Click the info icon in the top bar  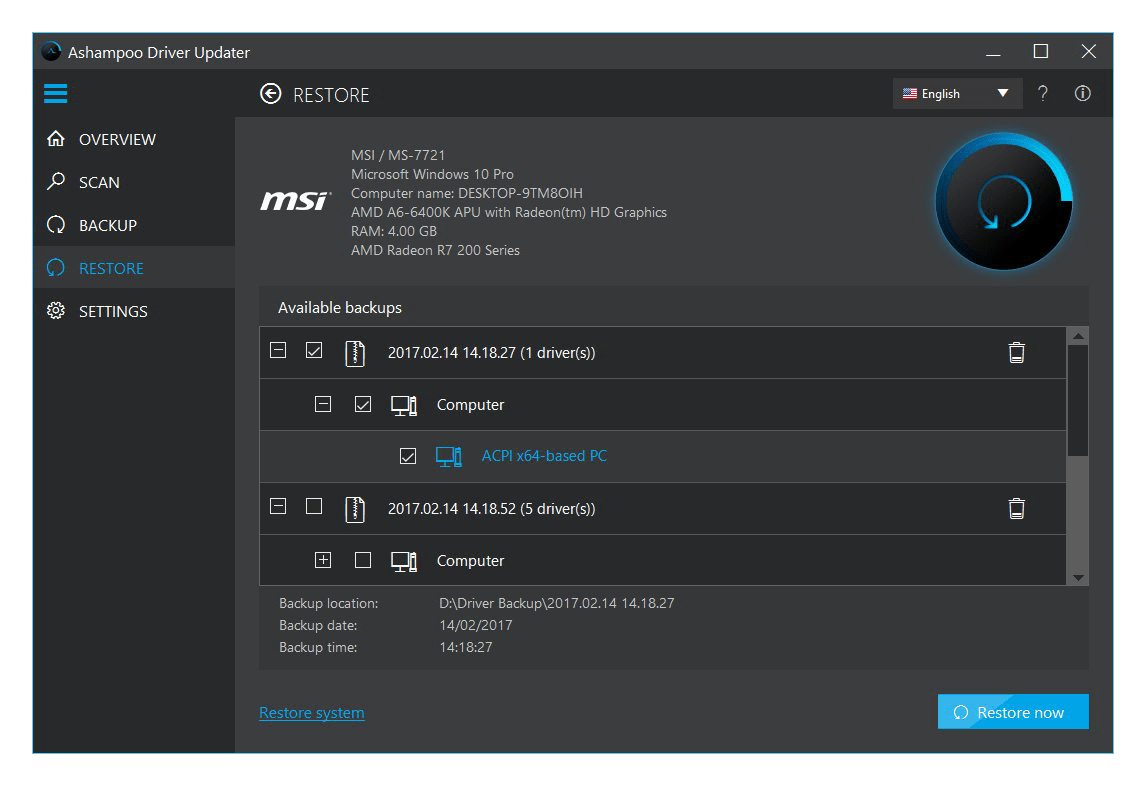coord(1082,93)
